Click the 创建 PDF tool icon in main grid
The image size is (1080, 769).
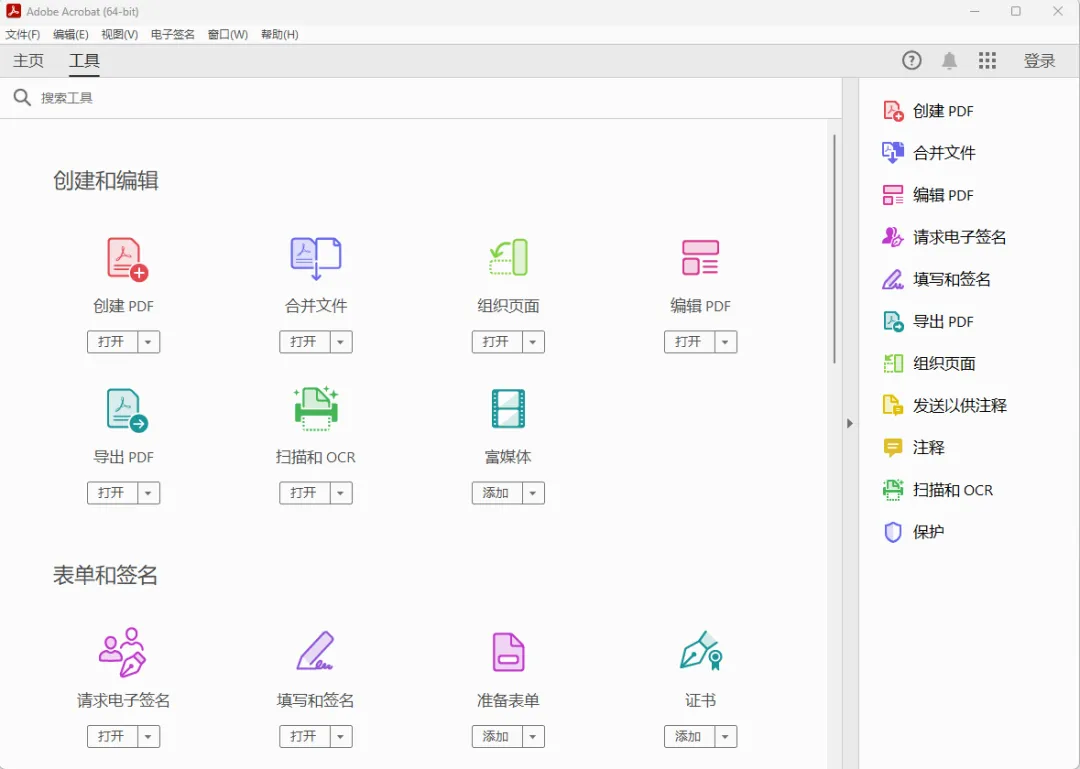point(127,259)
